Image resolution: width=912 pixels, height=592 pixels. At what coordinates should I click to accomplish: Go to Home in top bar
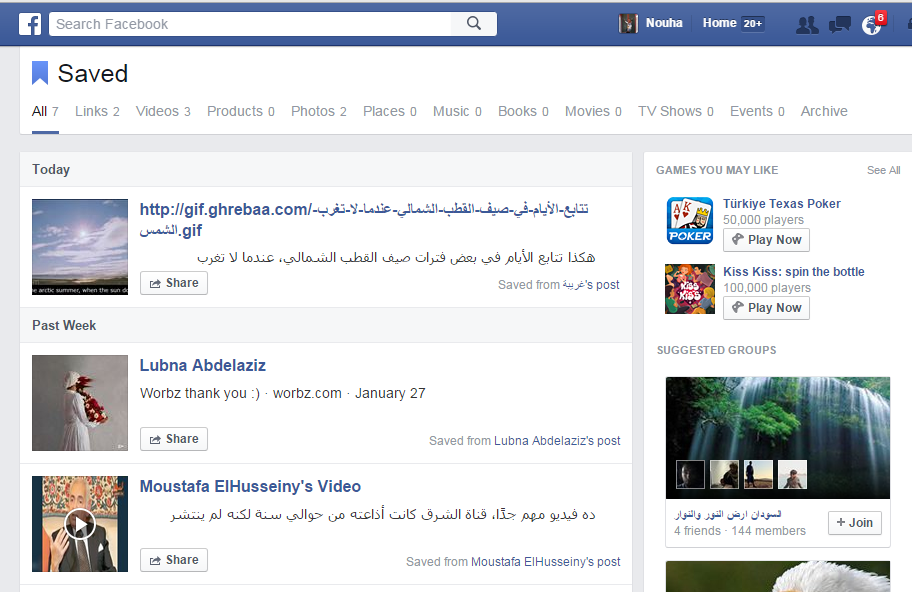(x=719, y=23)
